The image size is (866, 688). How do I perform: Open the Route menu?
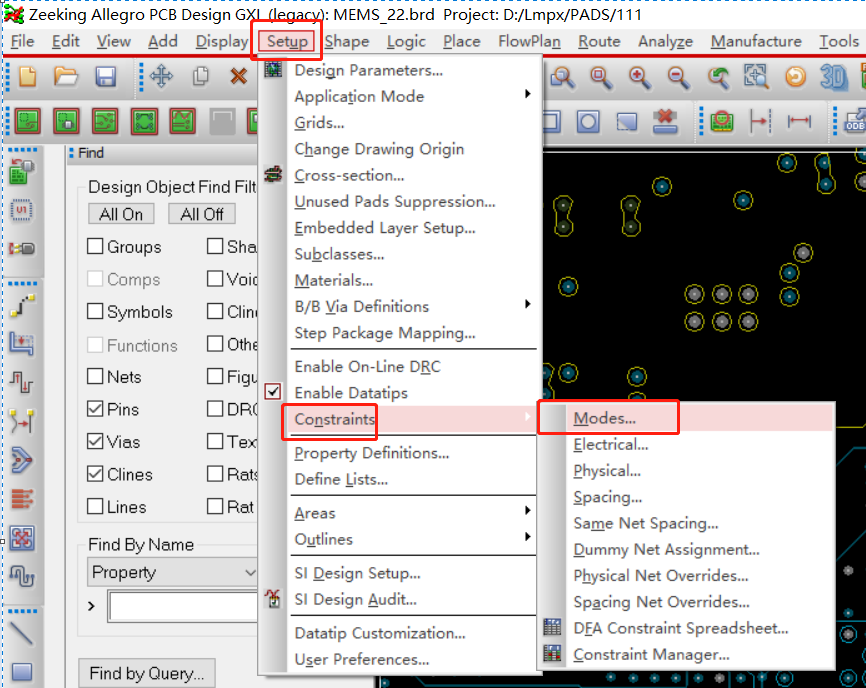click(x=599, y=41)
